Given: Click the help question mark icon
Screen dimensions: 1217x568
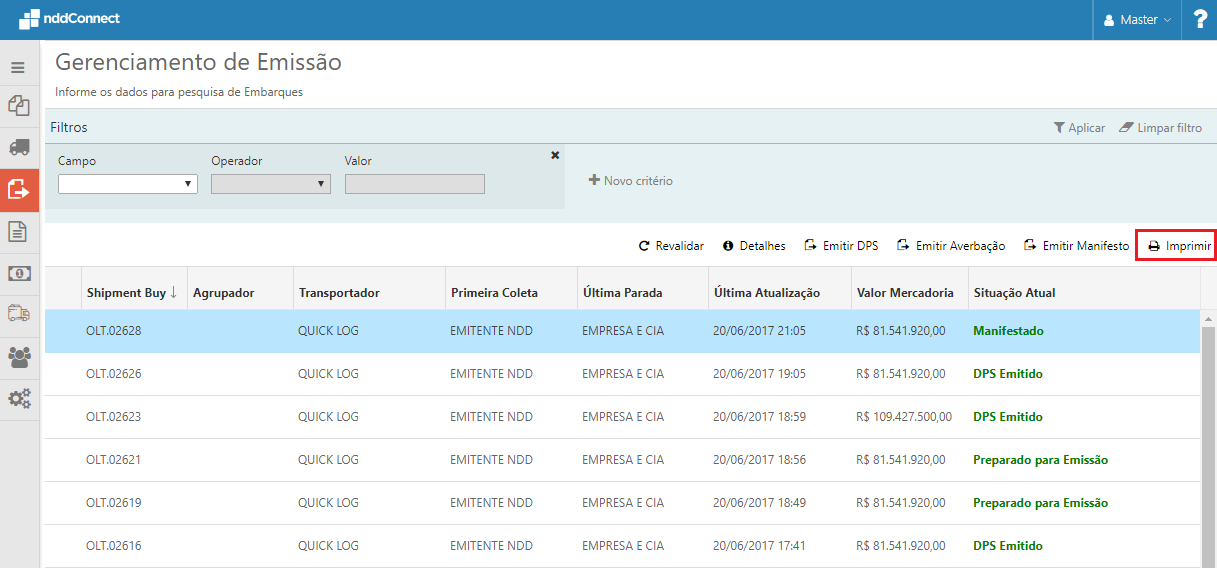Looking at the screenshot, I should click(1199, 20).
